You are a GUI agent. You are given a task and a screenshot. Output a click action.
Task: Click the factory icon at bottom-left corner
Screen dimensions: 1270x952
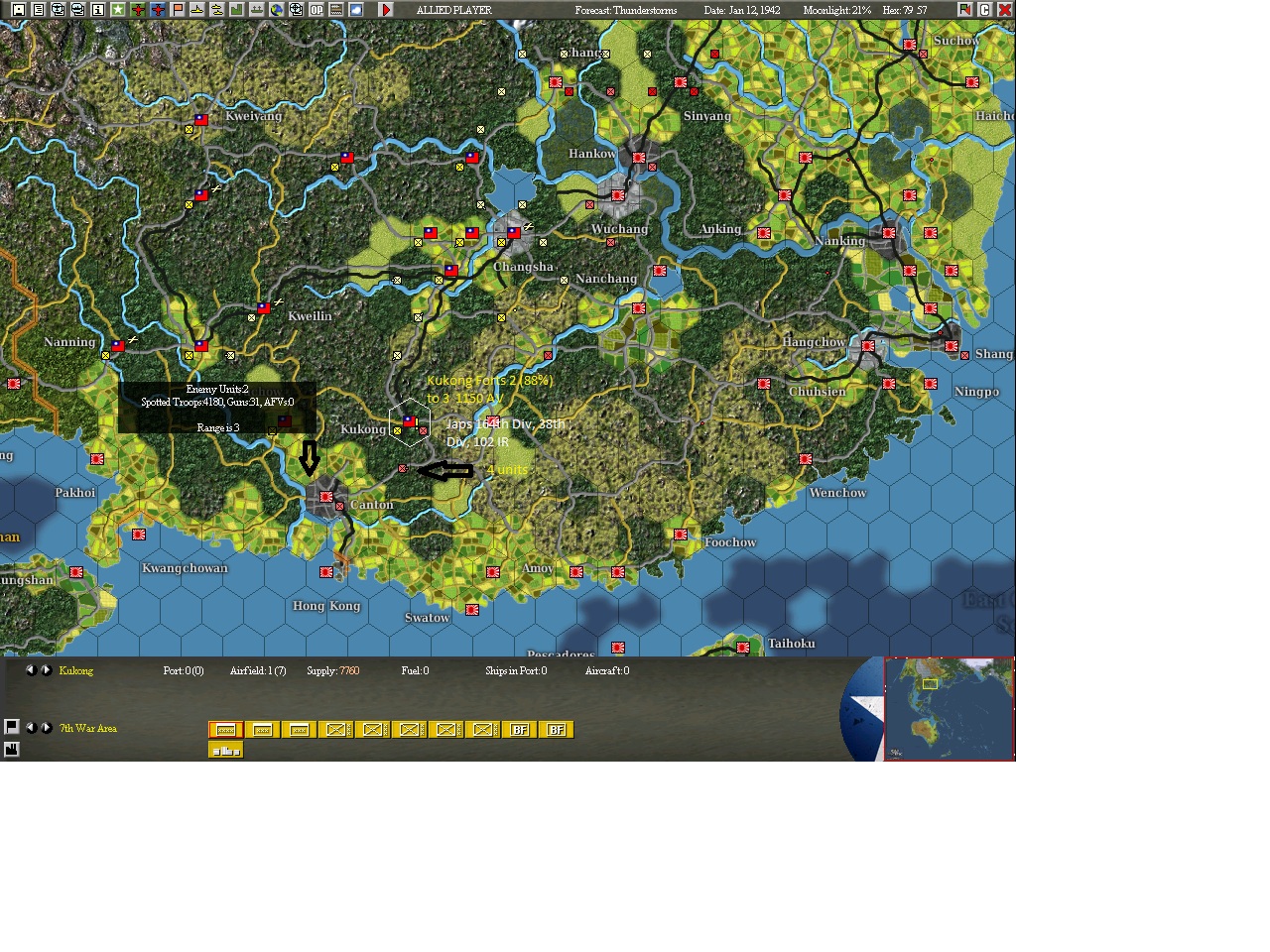pos(12,749)
